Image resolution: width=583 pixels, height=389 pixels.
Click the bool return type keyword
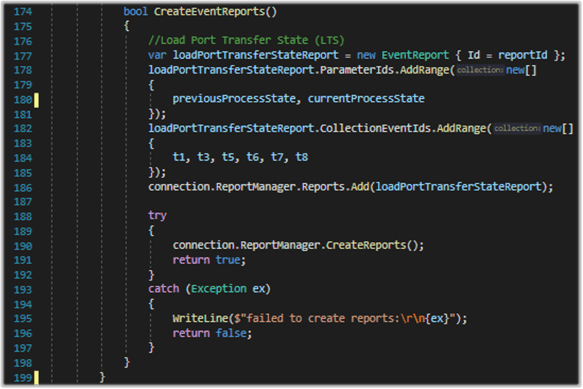(x=135, y=12)
